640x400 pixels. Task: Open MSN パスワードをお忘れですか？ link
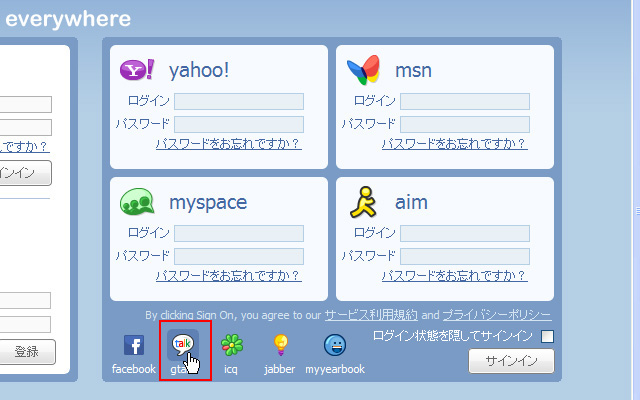[x=455, y=144]
